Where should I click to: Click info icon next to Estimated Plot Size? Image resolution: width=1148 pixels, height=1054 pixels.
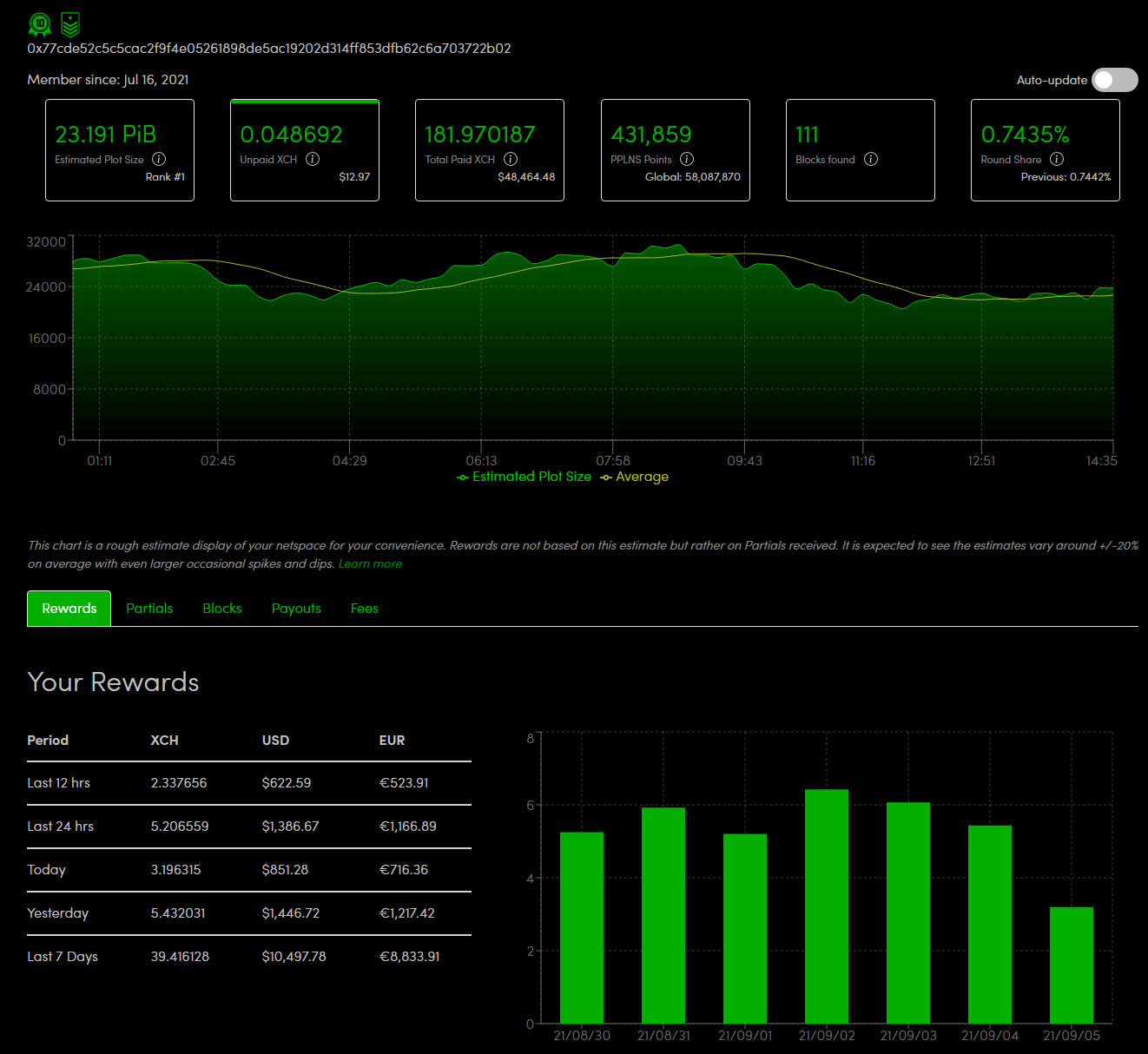point(159,159)
